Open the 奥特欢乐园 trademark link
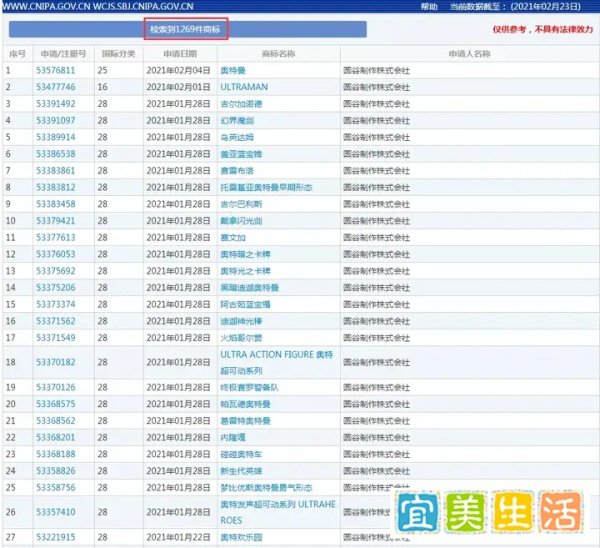 tap(241, 537)
